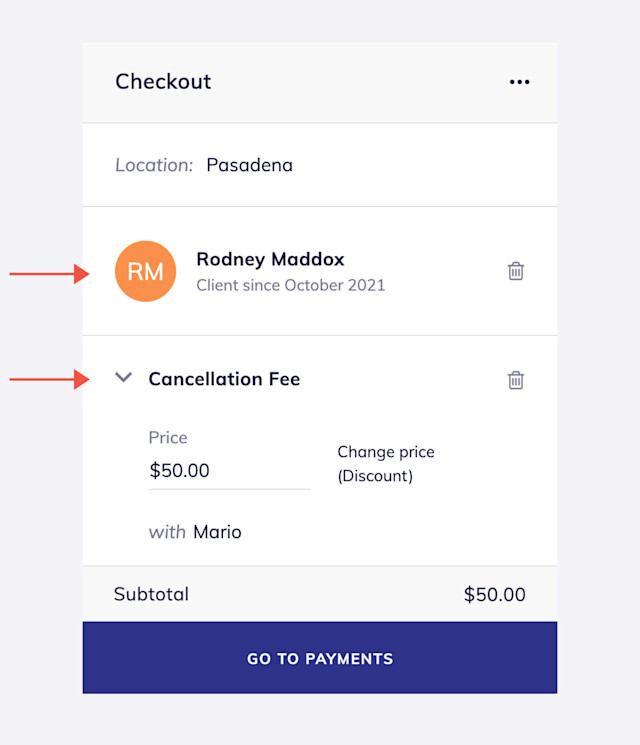Click the word 'with' before Mario
The width and height of the screenshot is (640, 745).
(x=167, y=532)
